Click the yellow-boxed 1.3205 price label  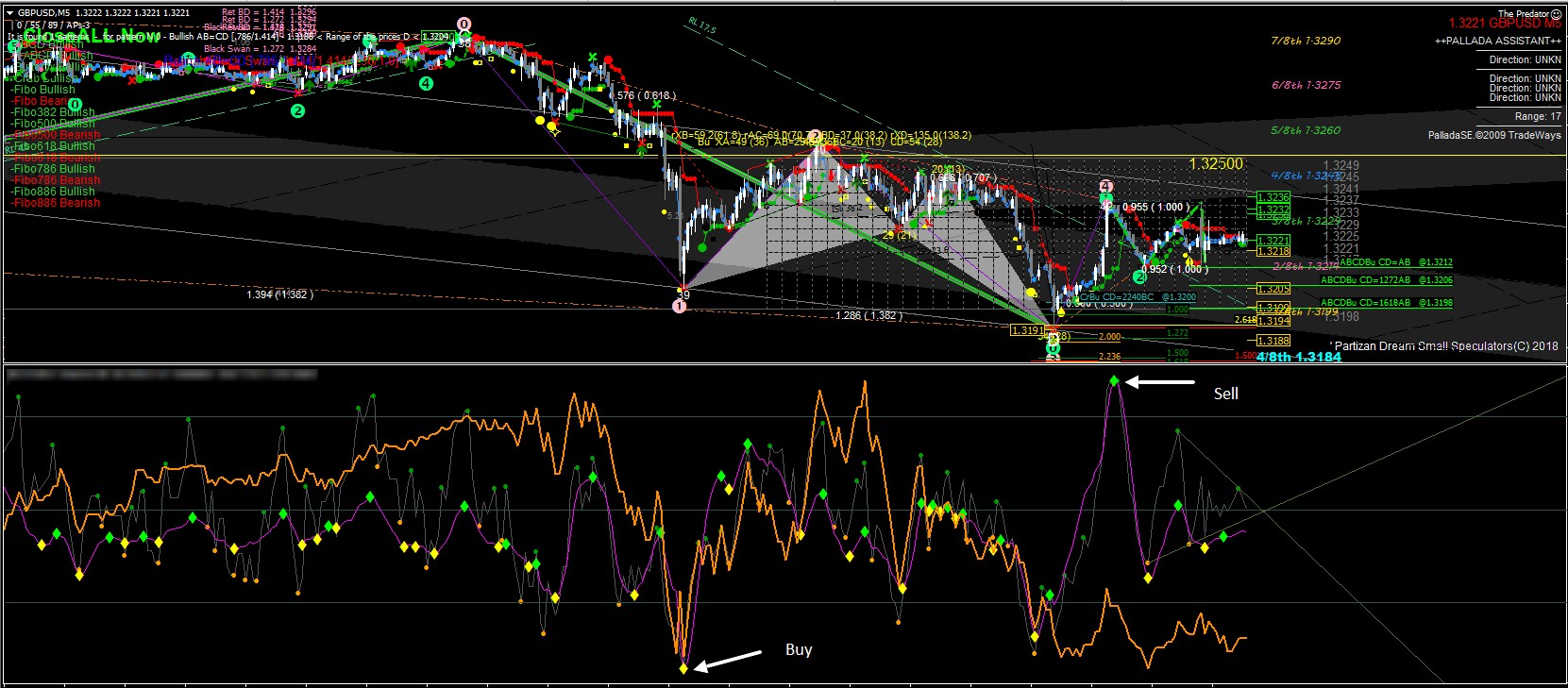tap(1273, 289)
